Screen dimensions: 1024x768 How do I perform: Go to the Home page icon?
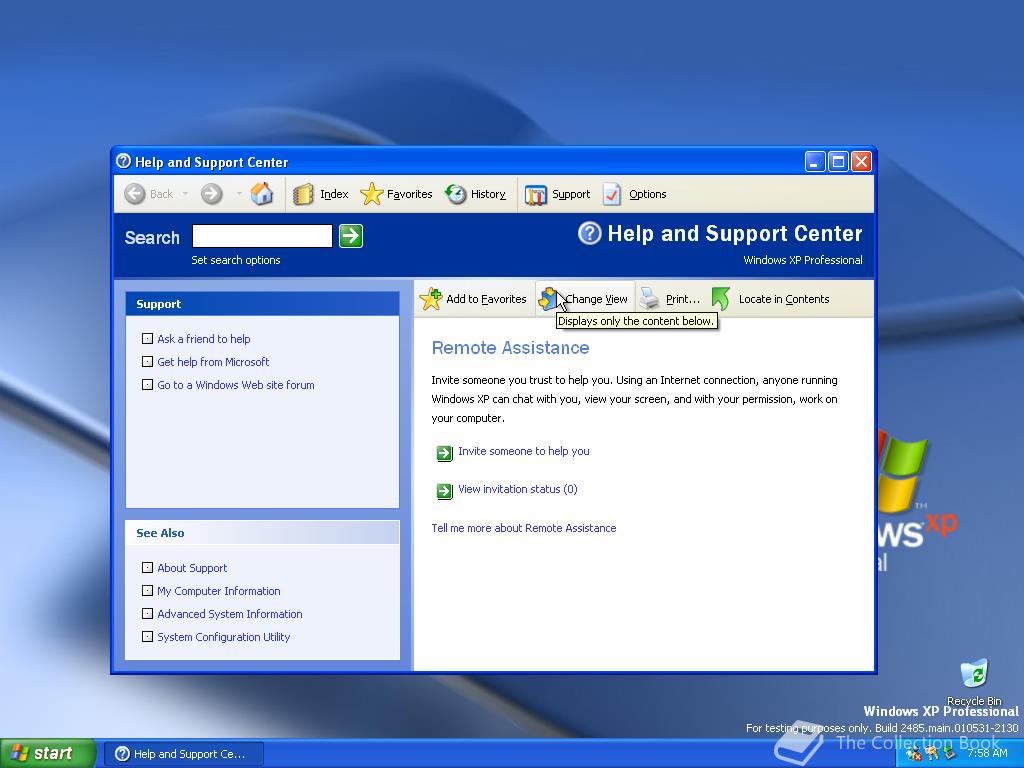coord(261,193)
